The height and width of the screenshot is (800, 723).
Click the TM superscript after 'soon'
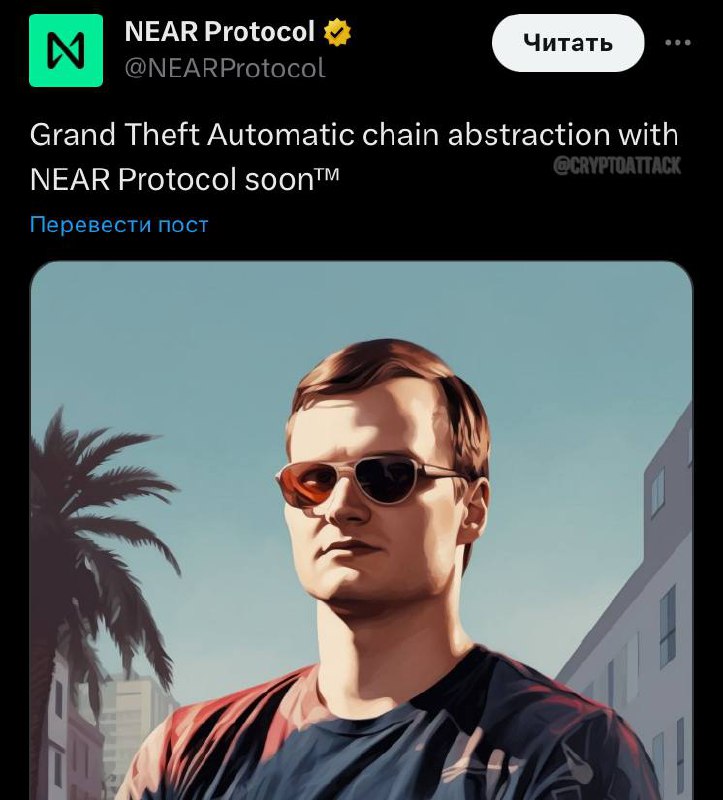(327, 175)
